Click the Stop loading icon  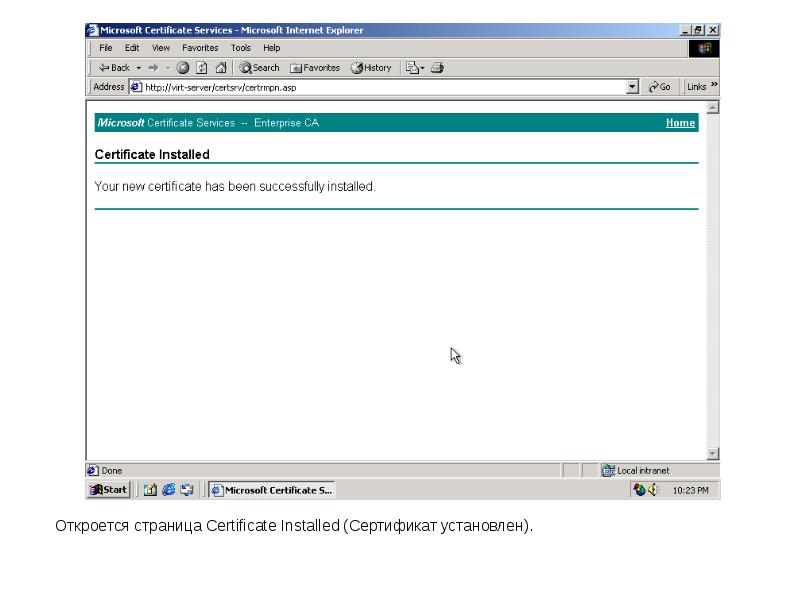tap(183, 68)
